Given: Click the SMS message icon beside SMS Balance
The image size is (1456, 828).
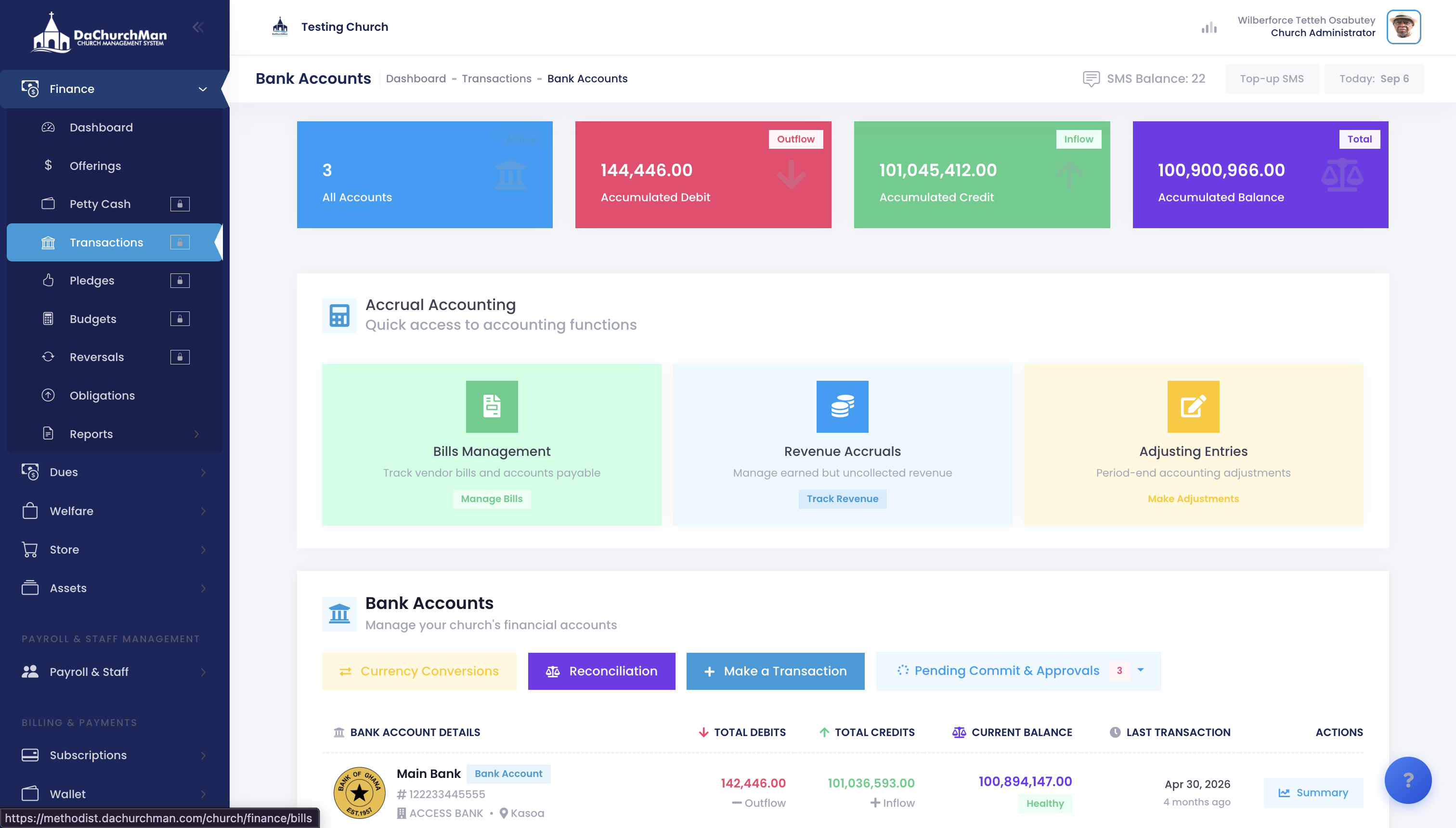Looking at the screenshot, I should (1091, 78).
